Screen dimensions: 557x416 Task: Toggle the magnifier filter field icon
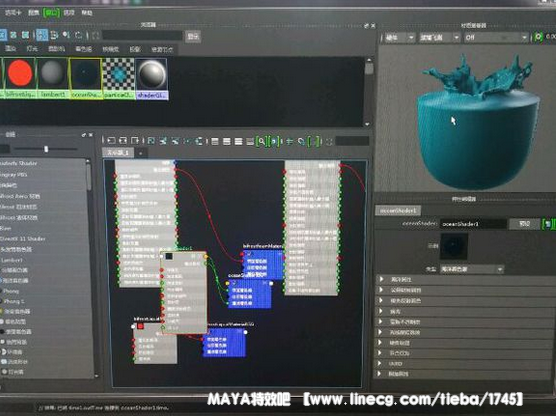(261, 141)
